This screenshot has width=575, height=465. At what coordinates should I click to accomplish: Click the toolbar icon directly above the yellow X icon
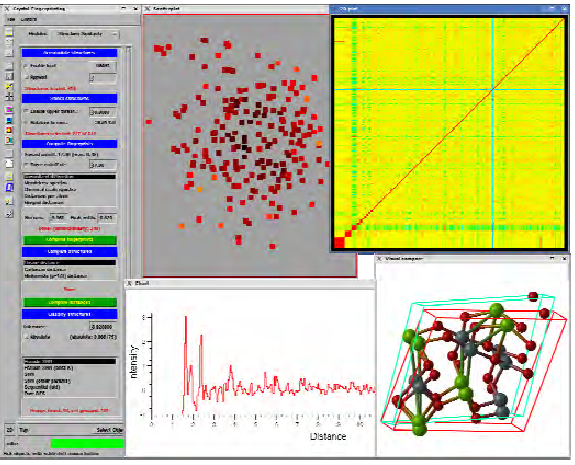[x=9, y=76]
